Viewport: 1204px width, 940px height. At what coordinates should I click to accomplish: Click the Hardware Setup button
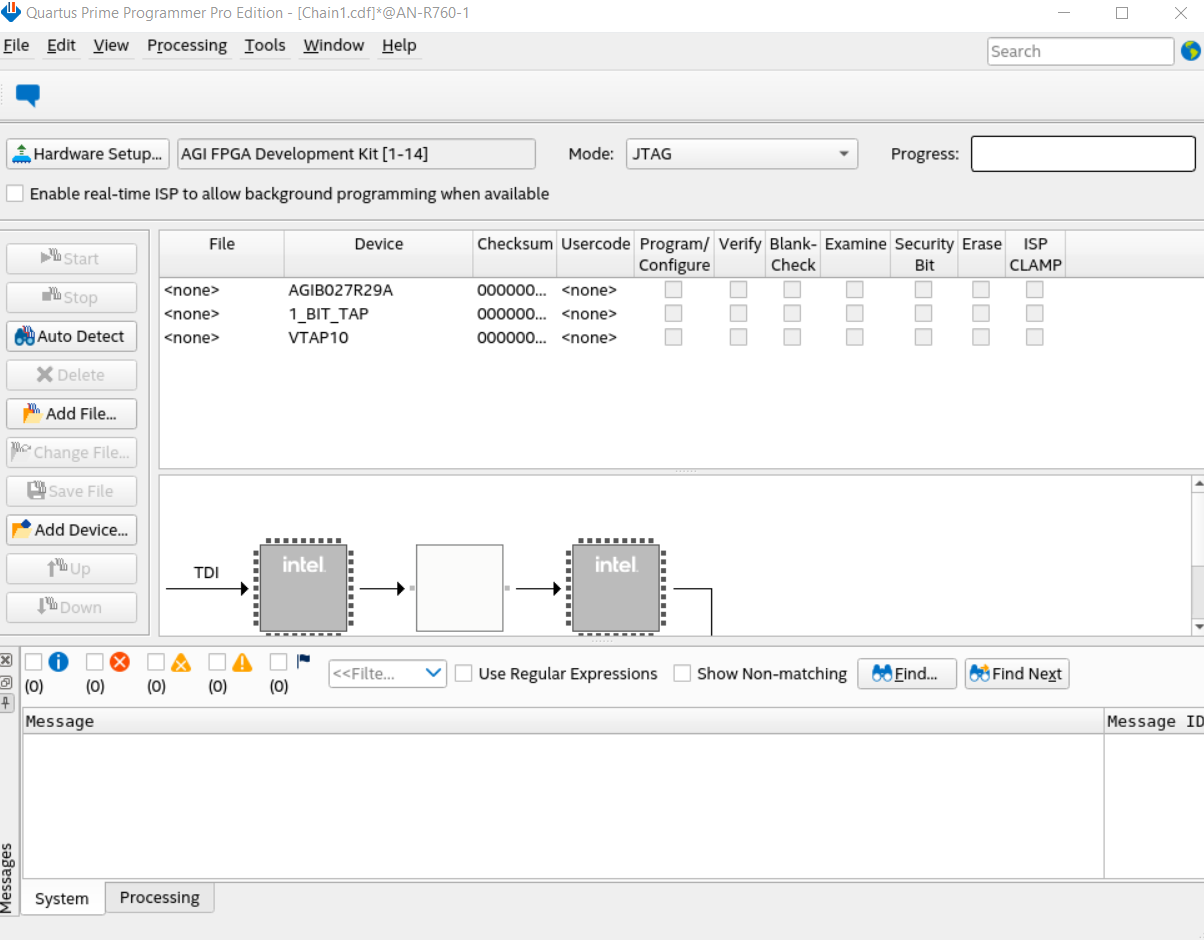pyautogui.click(x=88, y=154)
